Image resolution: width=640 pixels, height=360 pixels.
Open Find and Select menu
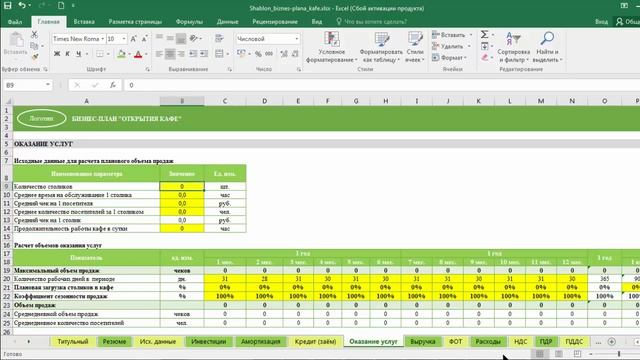point(547,47)
